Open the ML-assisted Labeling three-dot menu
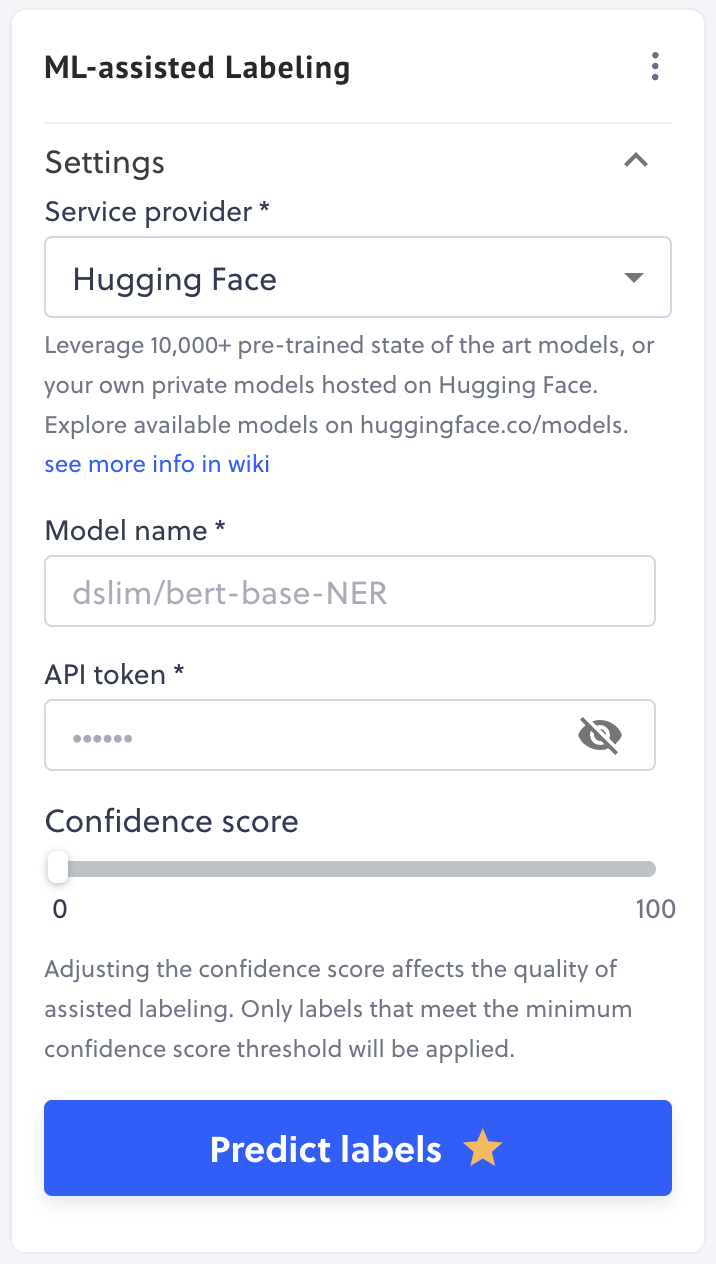The width and height of the screenshot is (716, 1264). [x=655, y=68]
